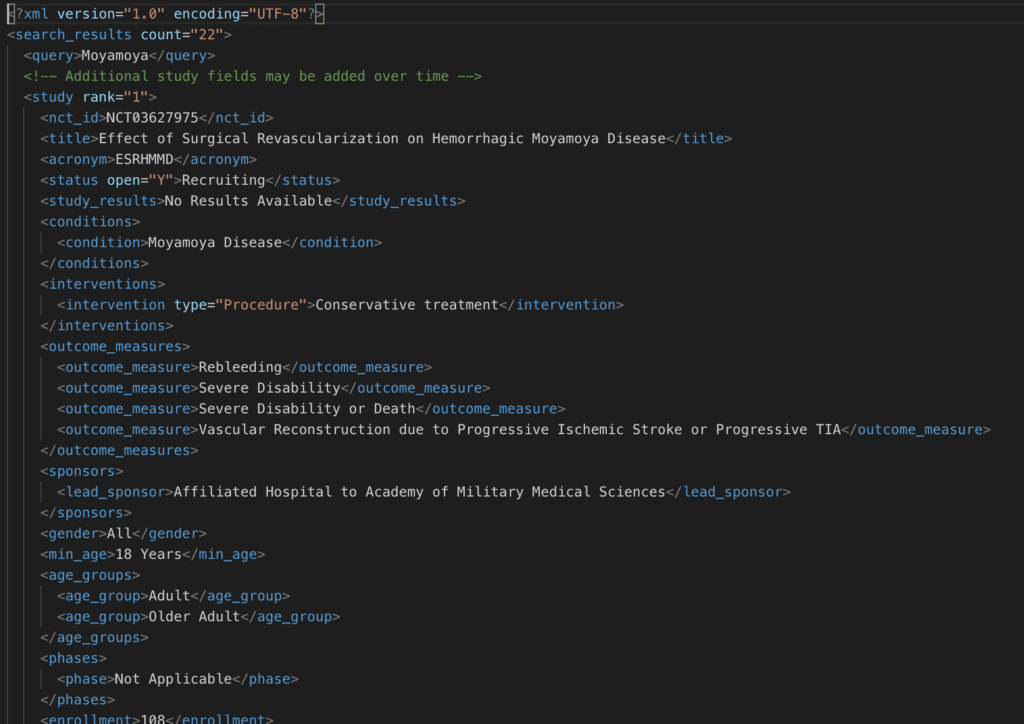Click the opening interventions tag
Viewport: 1024px width, 724px height.
pyautogui.click(x=103, y=285)
